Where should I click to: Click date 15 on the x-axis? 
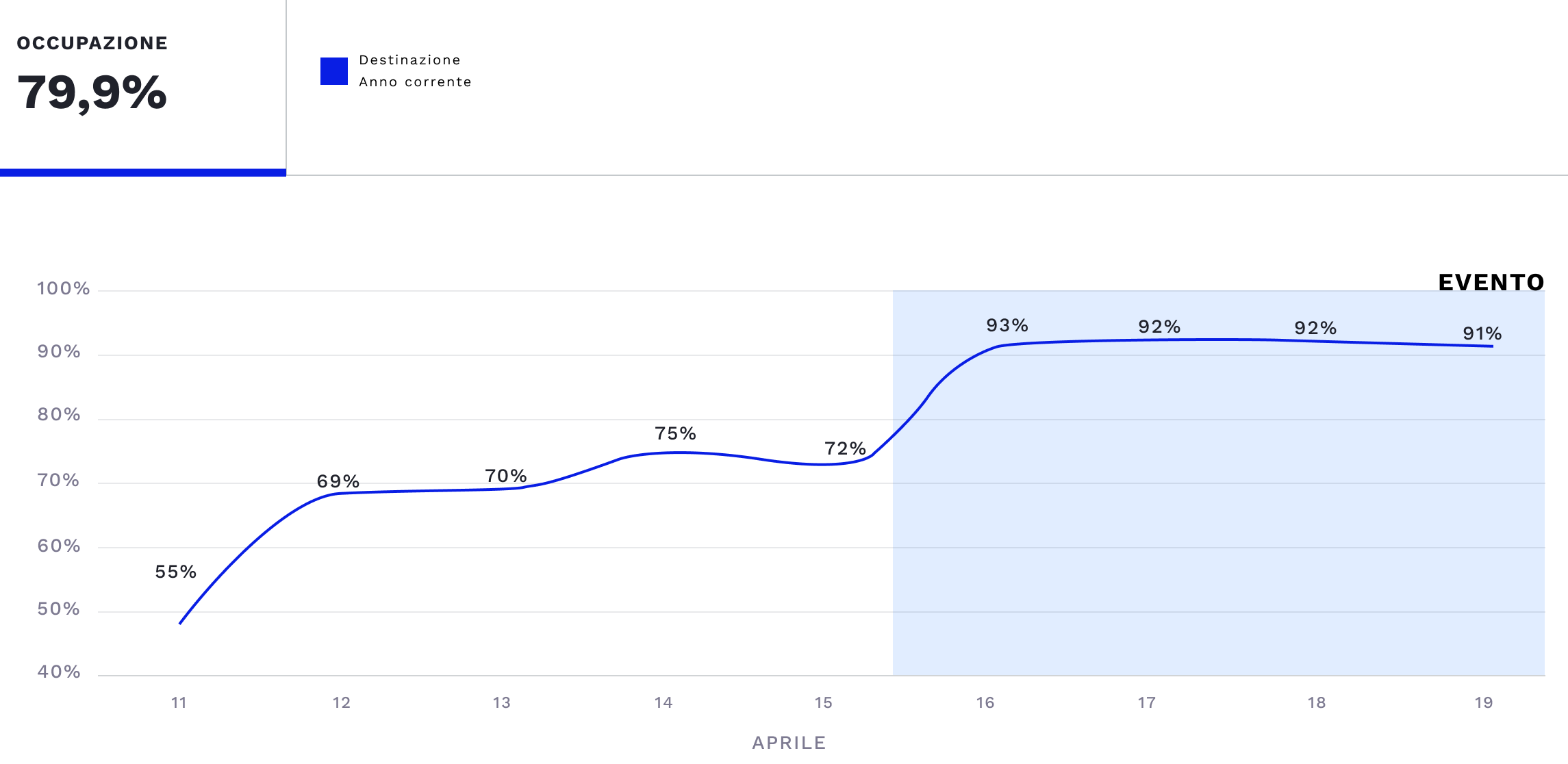point(824,702)
